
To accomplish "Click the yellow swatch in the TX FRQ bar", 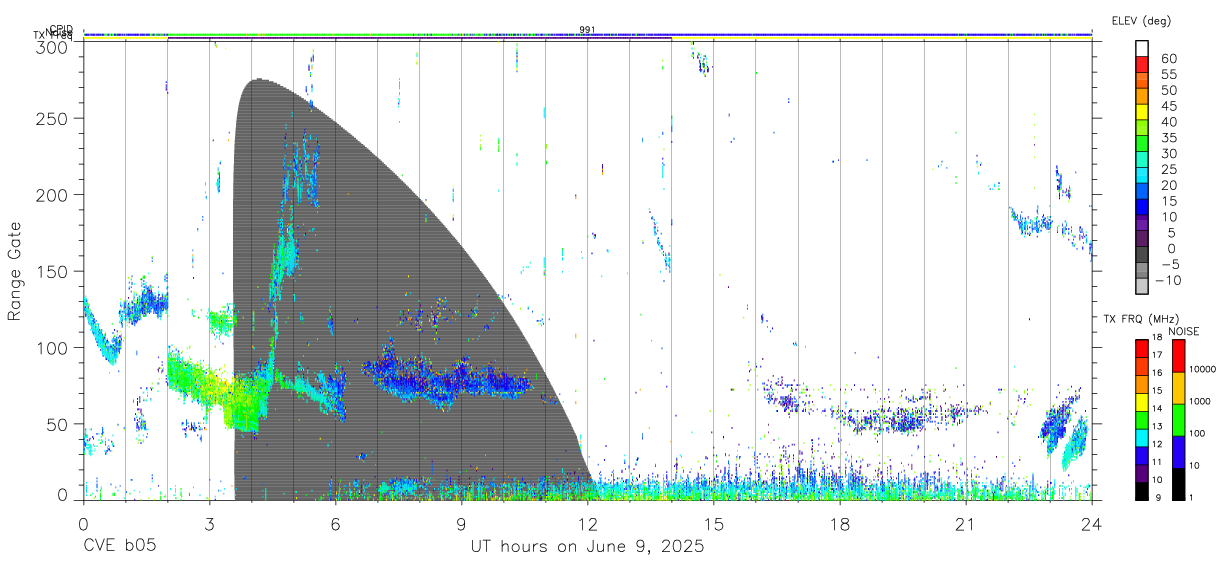I will point(1141,402).
